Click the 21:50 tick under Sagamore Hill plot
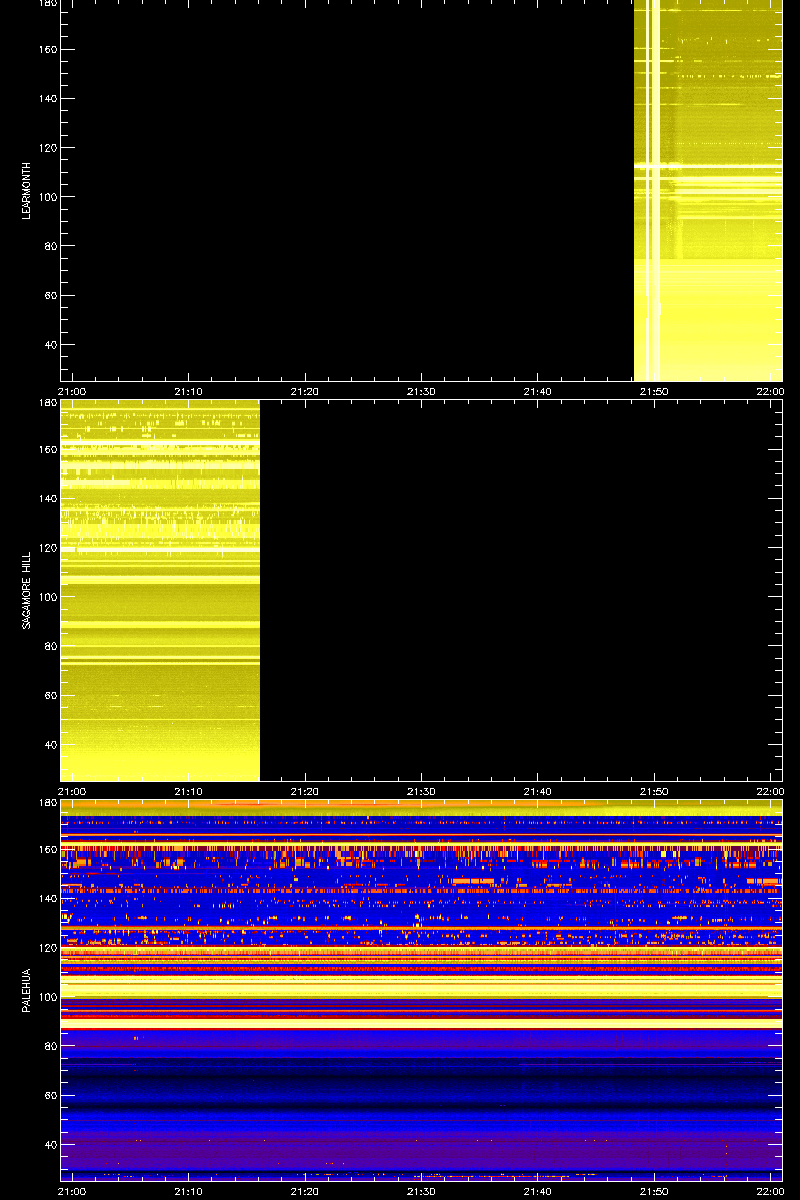 point(654,791)
